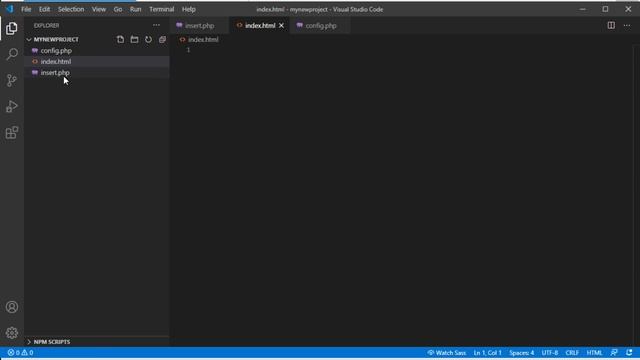Image resolution: width=640 pixels, height=360 pixels.
Task: Open the File menu
Action: click(26, 9)
